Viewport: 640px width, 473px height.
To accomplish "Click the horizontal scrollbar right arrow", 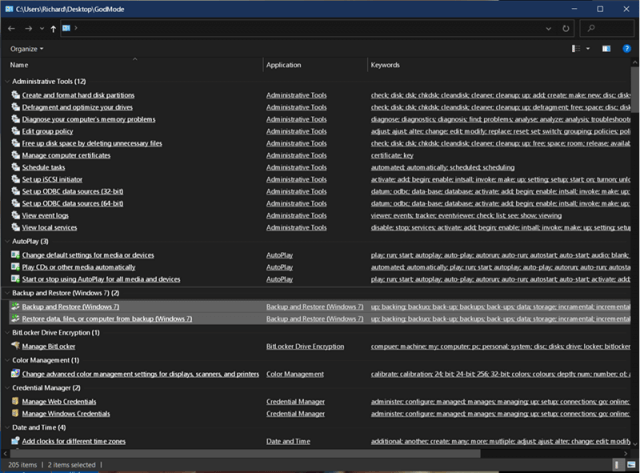I will 626,453.
